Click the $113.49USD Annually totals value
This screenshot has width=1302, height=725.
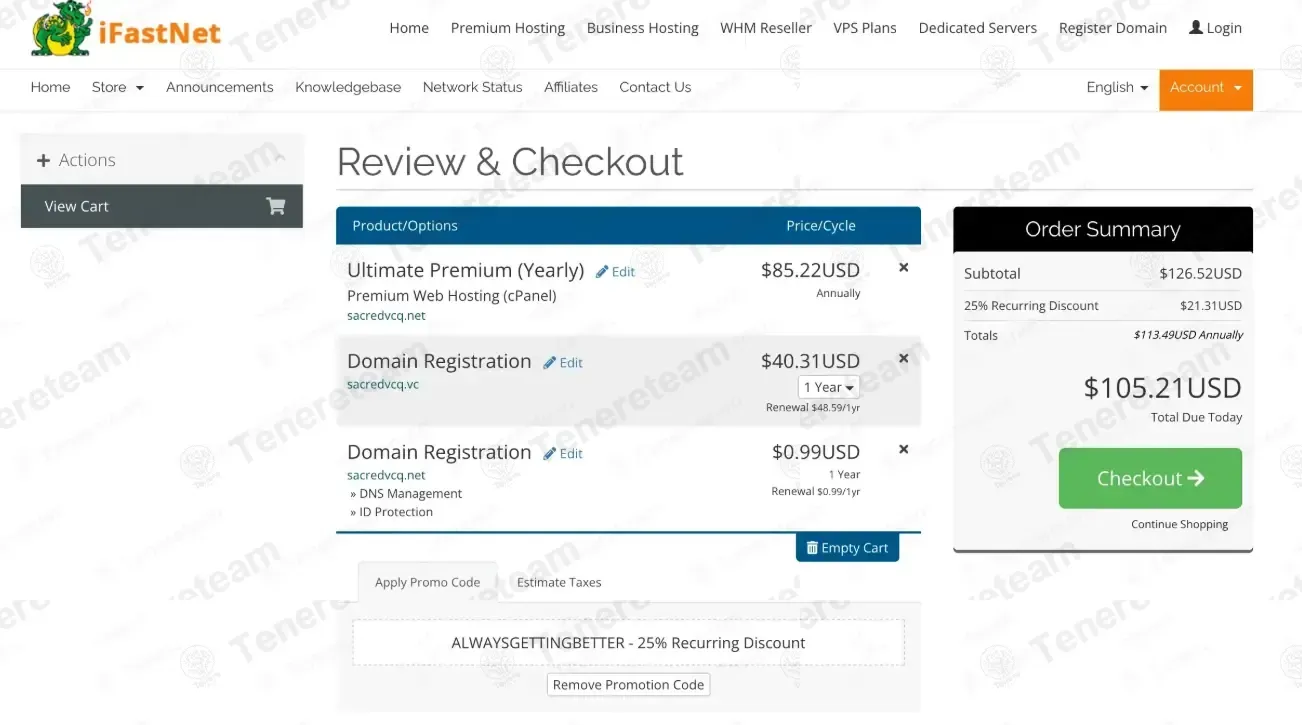click(1188, 335)
